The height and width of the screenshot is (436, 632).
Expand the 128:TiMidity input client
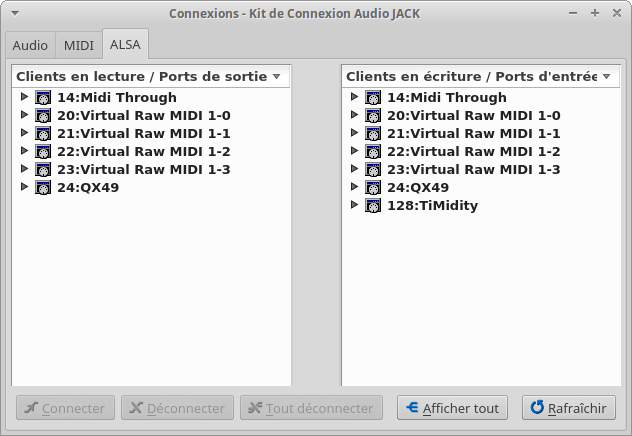tap(354, 205)
